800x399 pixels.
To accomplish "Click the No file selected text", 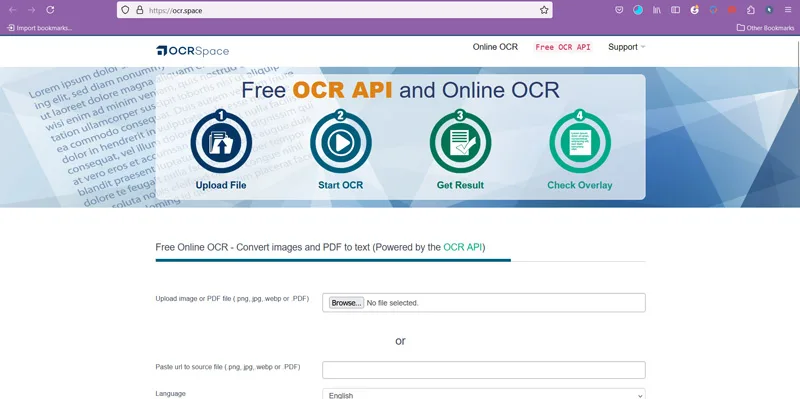I will click(392, 303).
